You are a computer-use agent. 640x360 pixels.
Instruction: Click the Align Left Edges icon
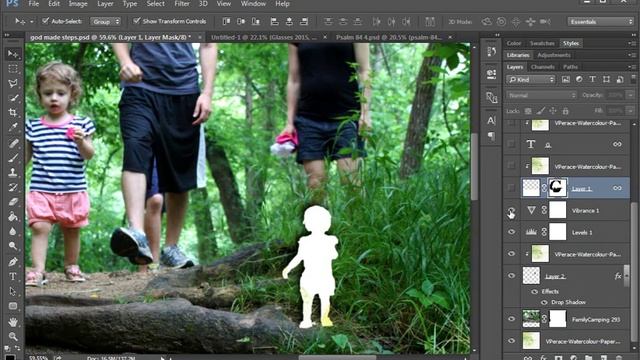click(274, 21)
